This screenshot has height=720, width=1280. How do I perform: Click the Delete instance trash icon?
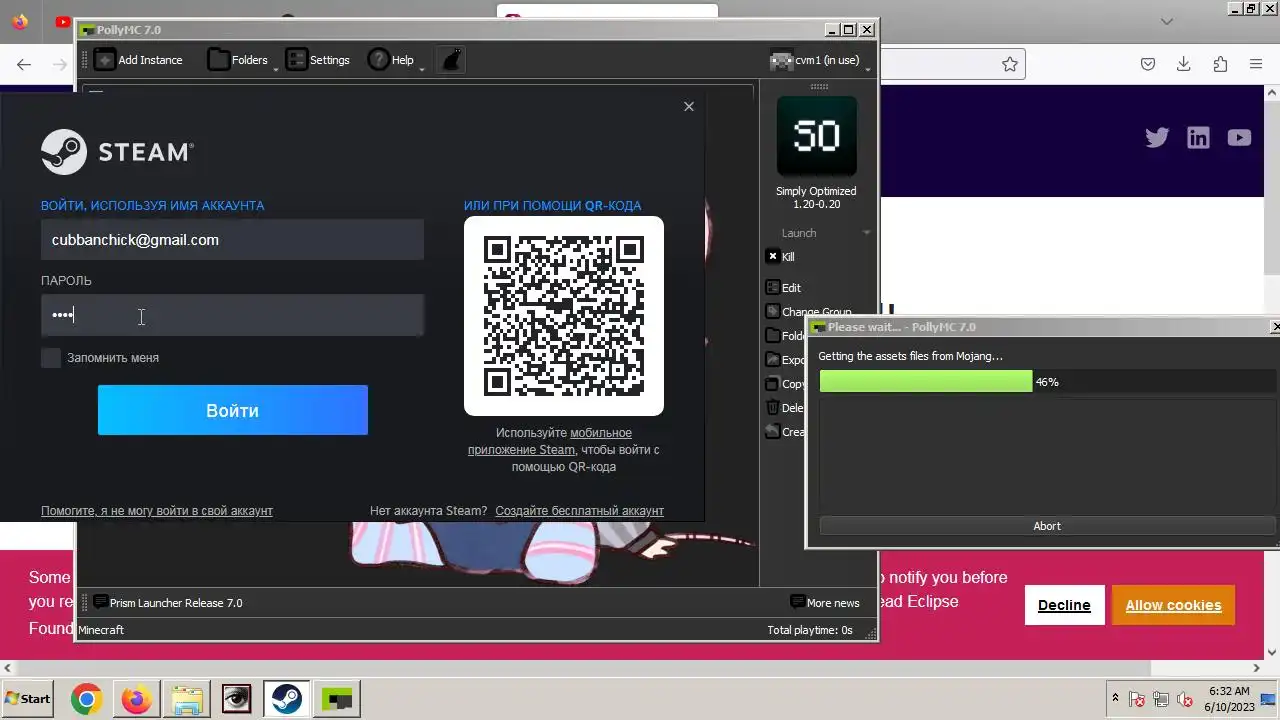click(x=772, y=408)
